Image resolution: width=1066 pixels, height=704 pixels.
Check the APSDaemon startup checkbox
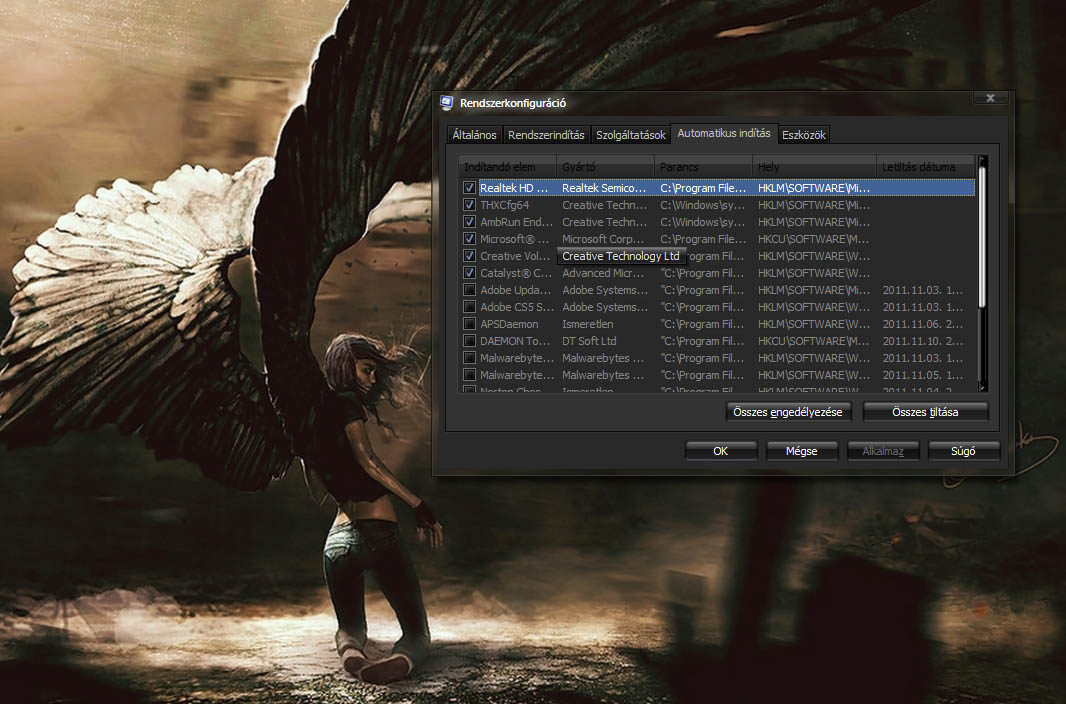click(469, 324)
